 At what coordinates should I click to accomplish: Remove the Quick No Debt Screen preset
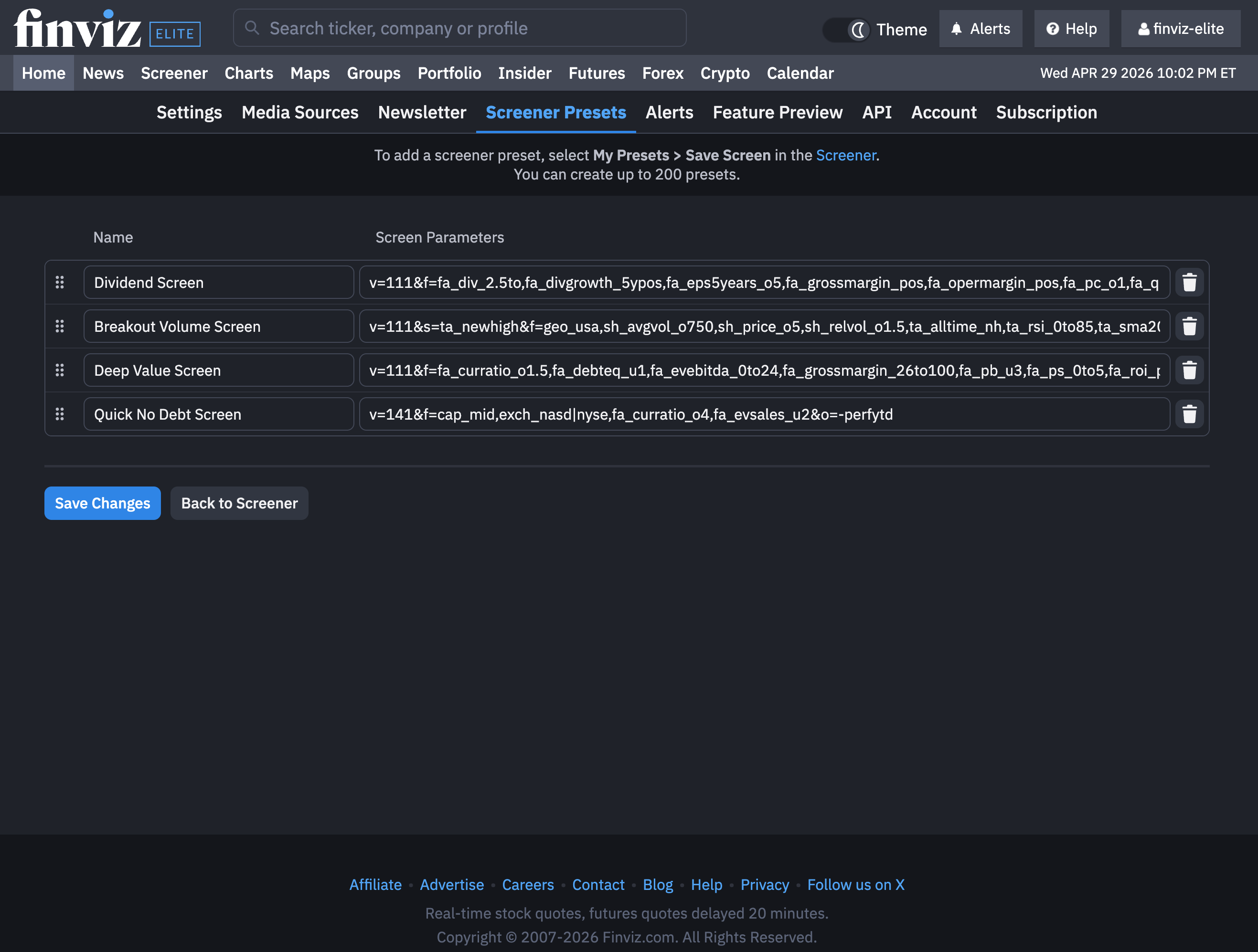1189,414
